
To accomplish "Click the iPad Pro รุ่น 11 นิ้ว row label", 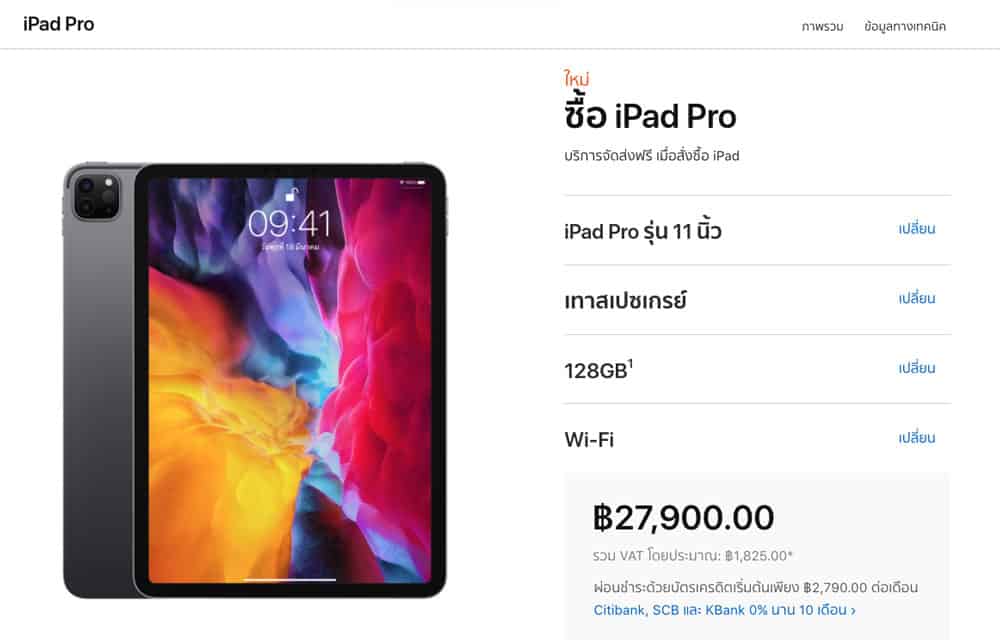I will coord(643,231).
